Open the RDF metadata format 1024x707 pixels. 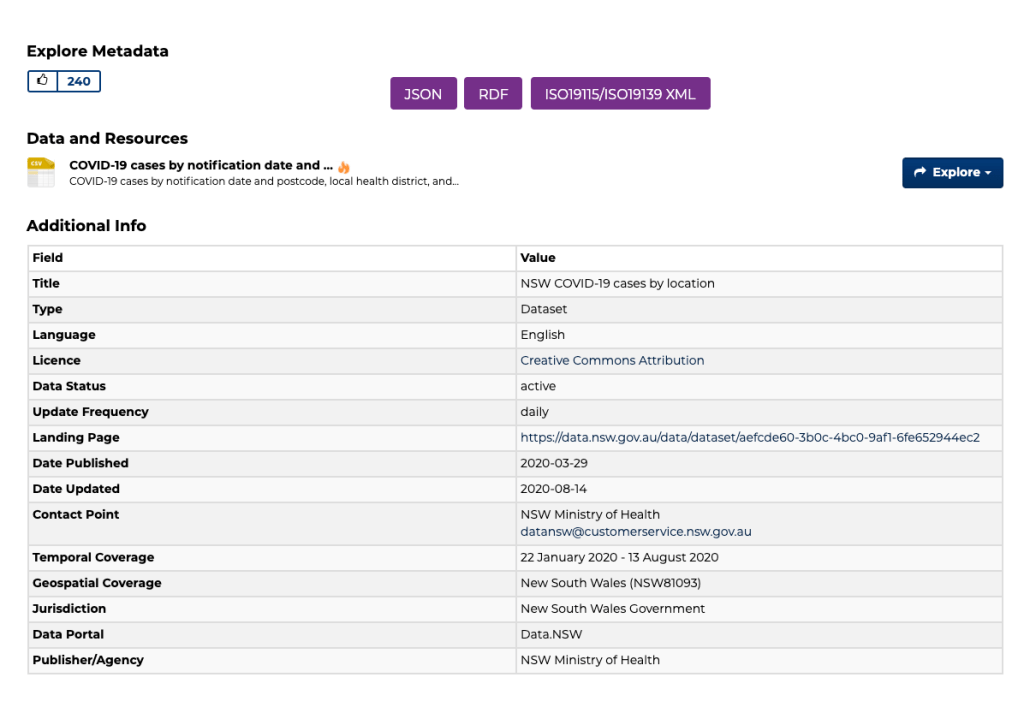click(493, 93)
